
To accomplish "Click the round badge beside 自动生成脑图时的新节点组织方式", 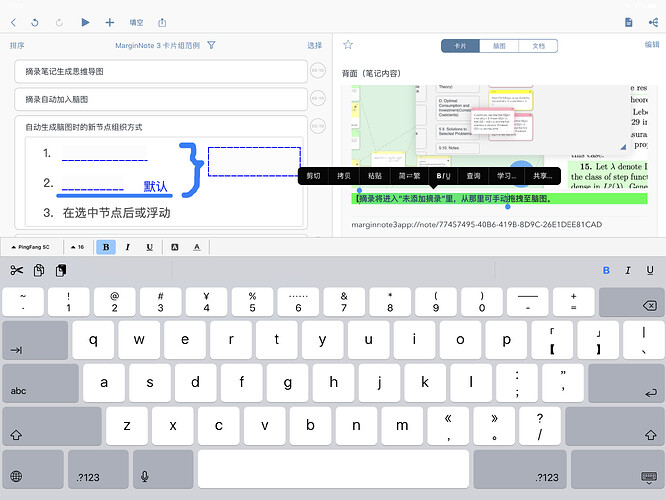I will 318,126.
